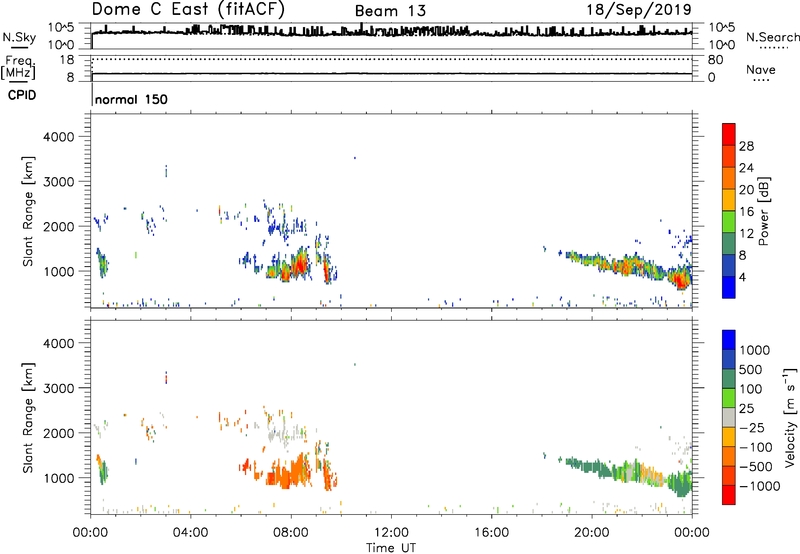Image resolution: width=800 pixels, height=554 pixels.
Task: Click the 'CPID' label
Action: [x=22, y=95]
